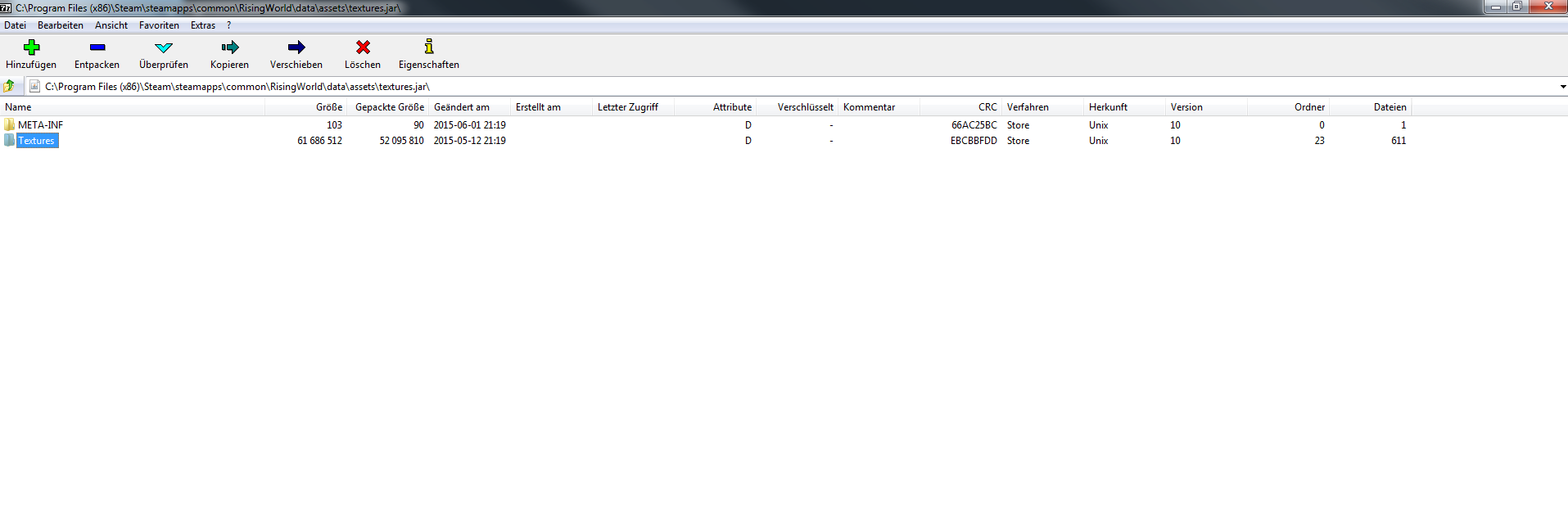This screenshot has width=1568, height=514.
Task: Open the Ansicht menu
Action: tap(111, 25)
